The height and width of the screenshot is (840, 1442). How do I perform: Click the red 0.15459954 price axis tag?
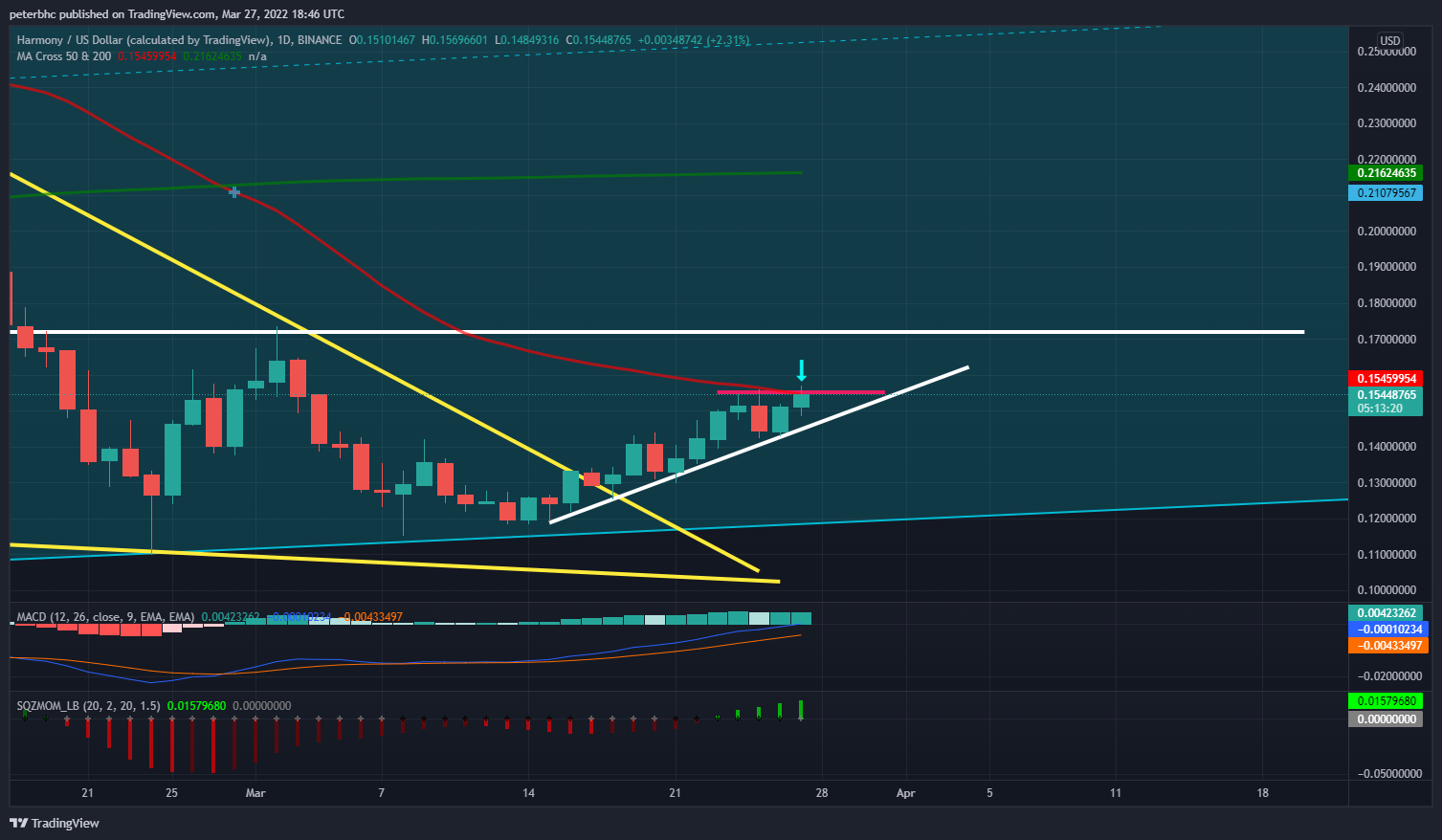pyautogui.click(x=1386, y=379)
